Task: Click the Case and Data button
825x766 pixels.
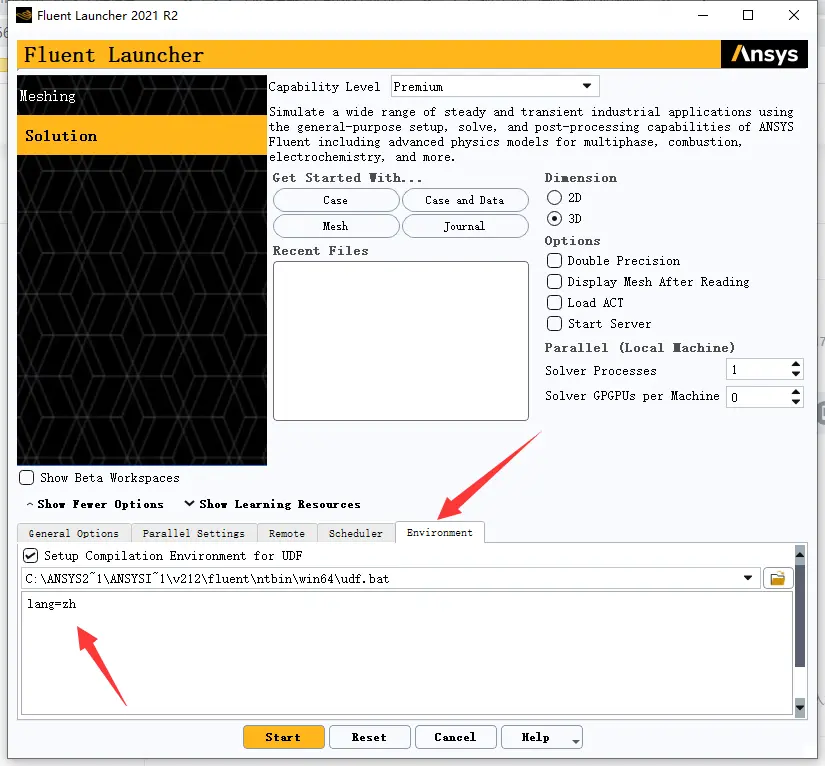Action: 465,200
